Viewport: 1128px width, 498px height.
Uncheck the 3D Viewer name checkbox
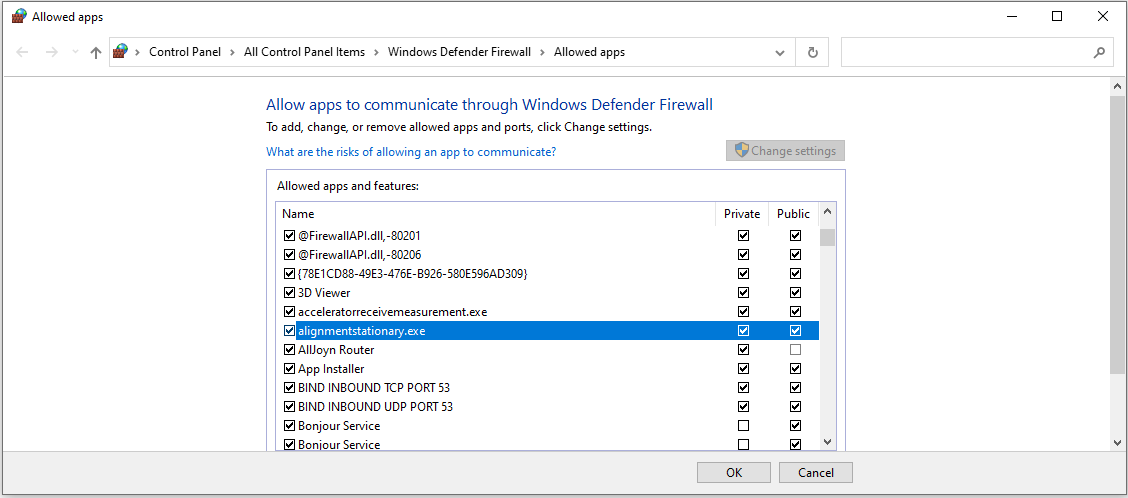click(289, 293)
